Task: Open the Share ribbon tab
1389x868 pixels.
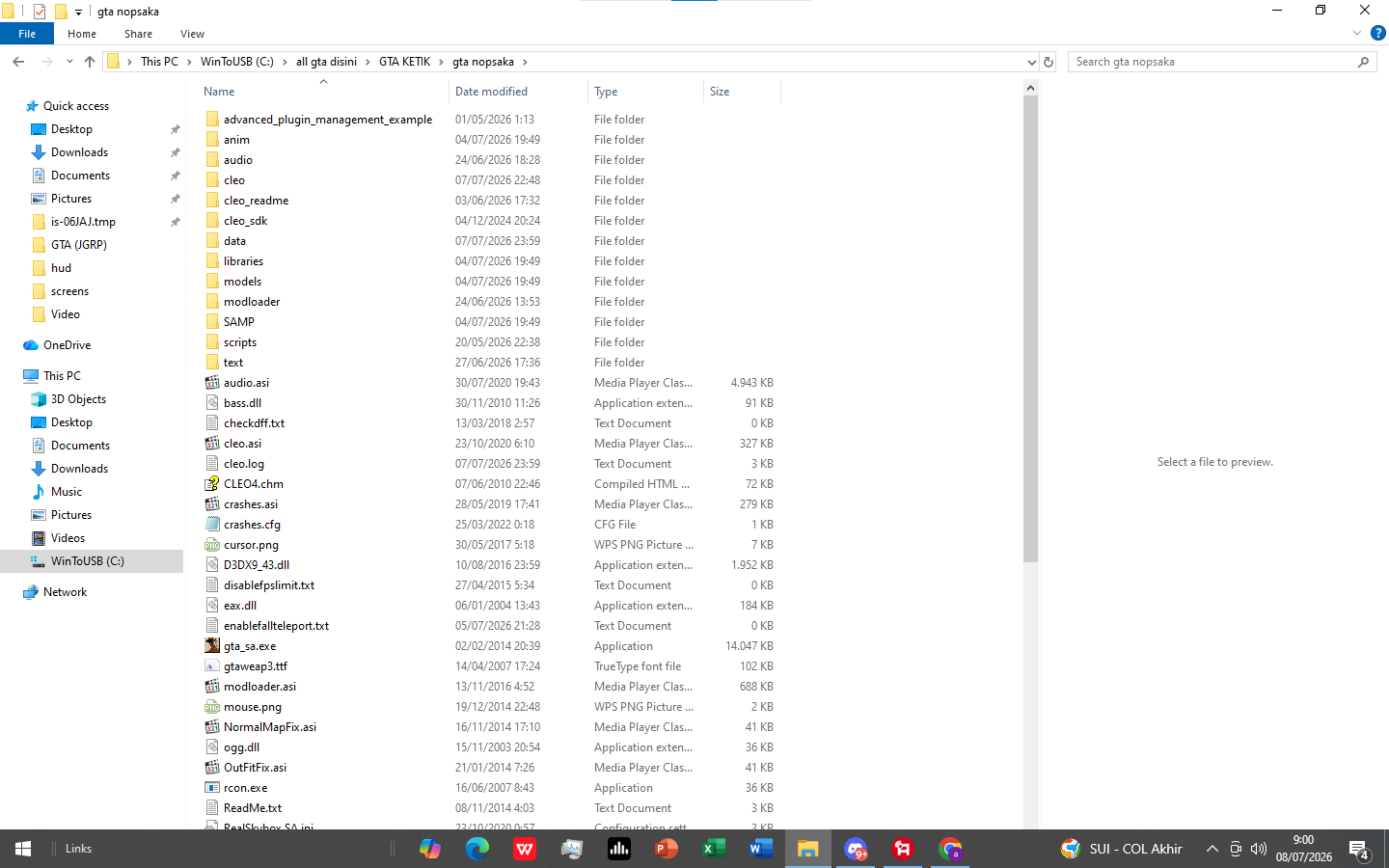Action: [138, 34]
